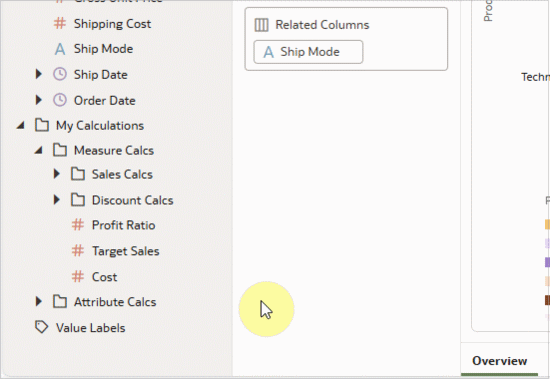
Task: Click the orange legend color swatch
Action: [x=547, y=224]
